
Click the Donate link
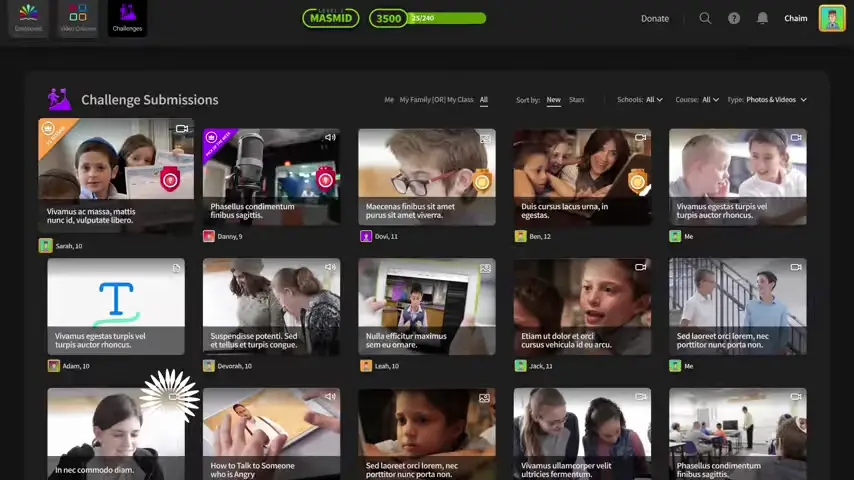point(655,19)
